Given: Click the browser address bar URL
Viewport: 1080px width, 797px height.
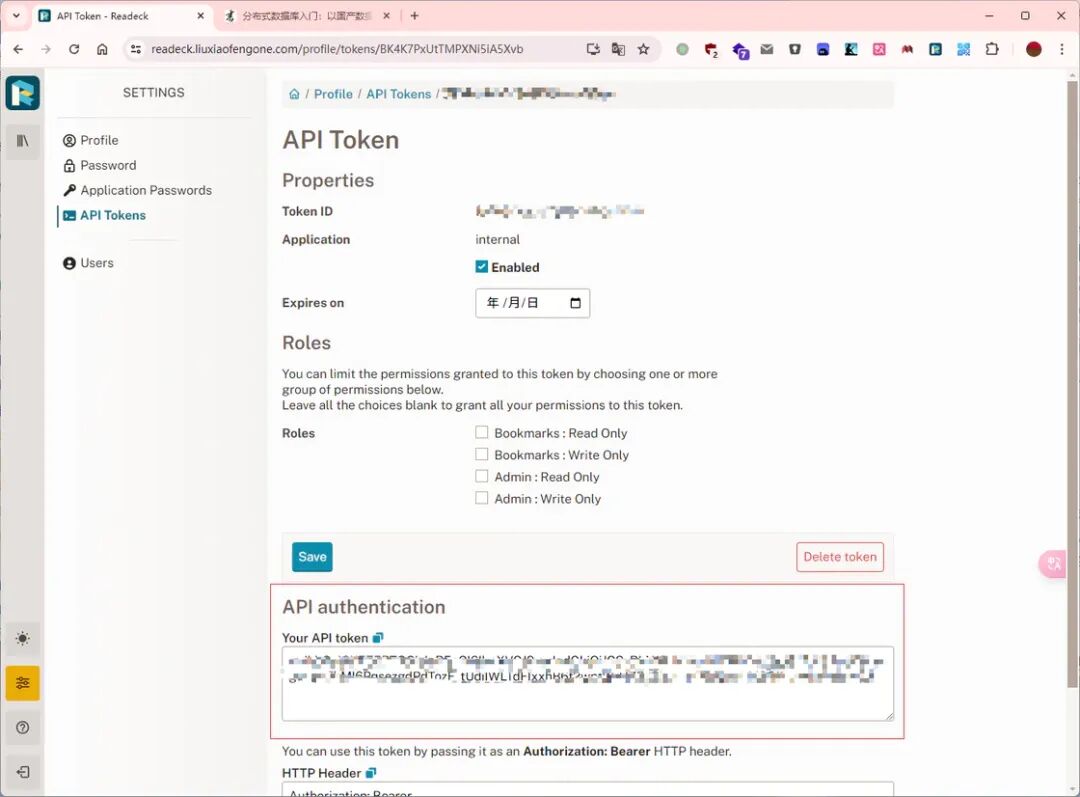Looking at the screenshot, I should 338,49.
